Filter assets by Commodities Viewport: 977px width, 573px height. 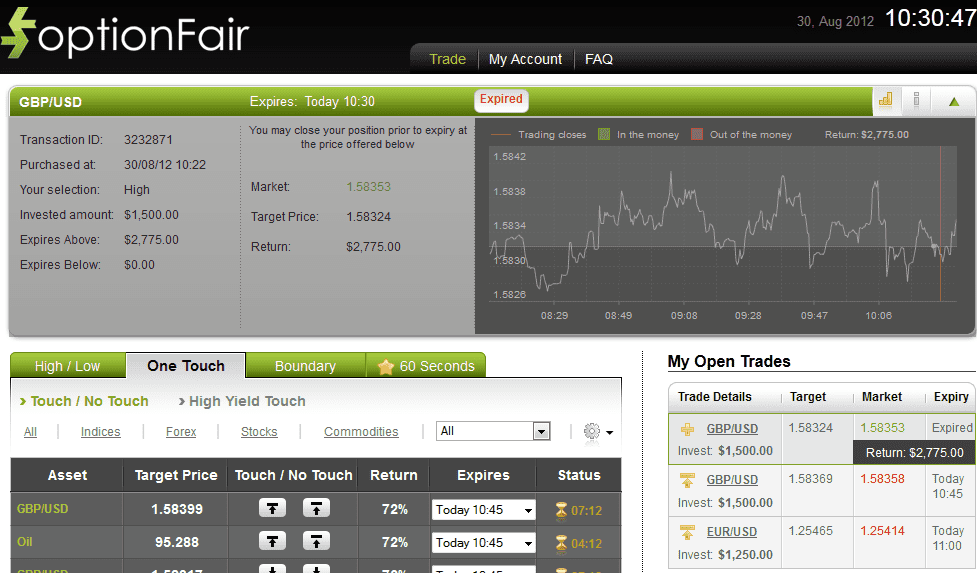(361, 432)
